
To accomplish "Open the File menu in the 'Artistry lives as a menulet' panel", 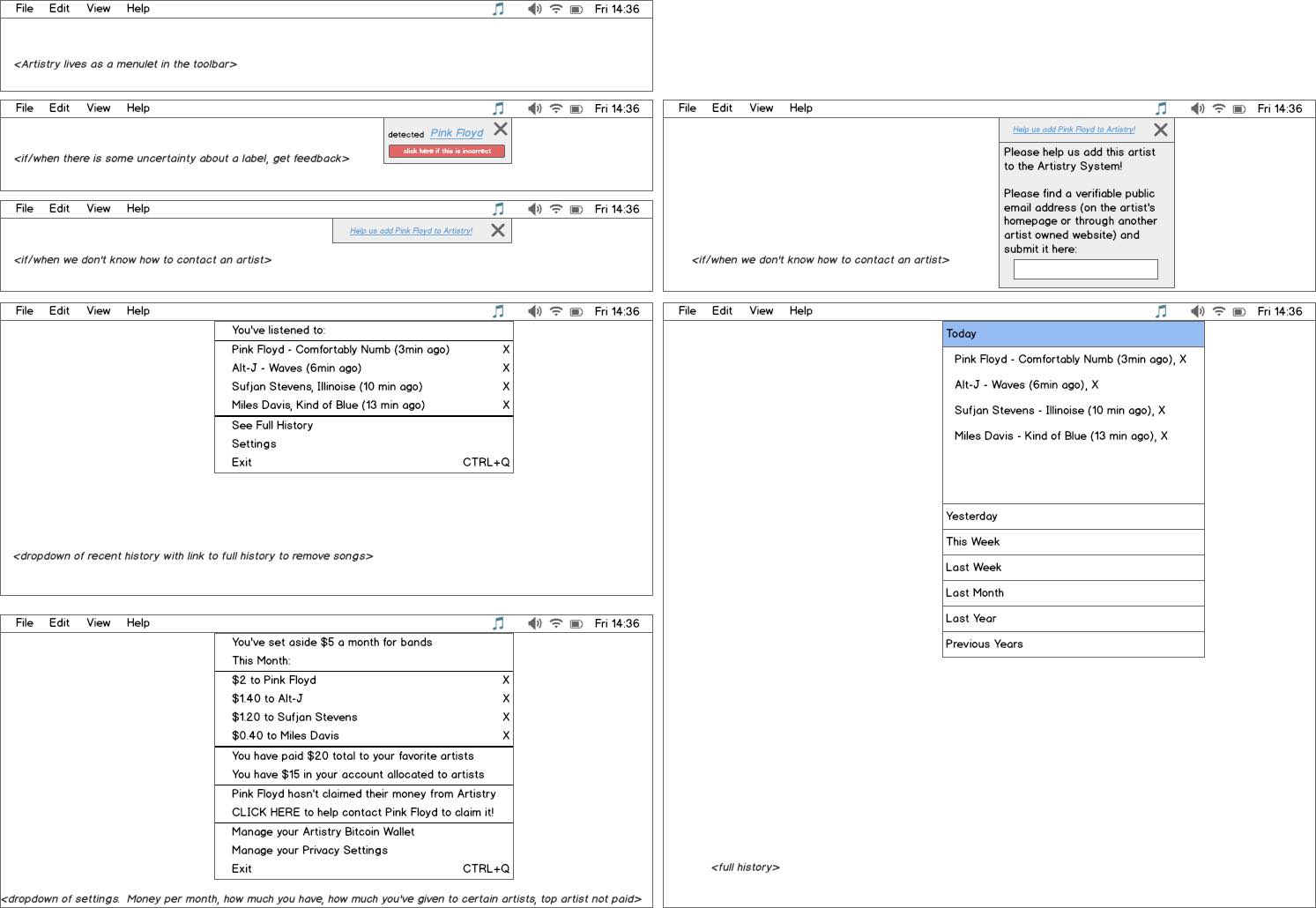I will tap(25, 9).
